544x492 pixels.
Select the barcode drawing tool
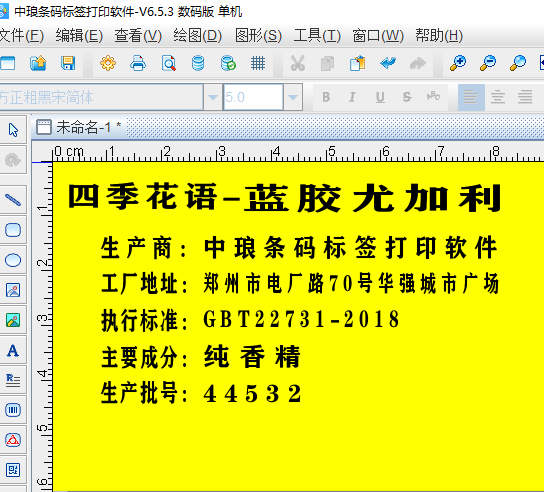click(x=13, y=410)
